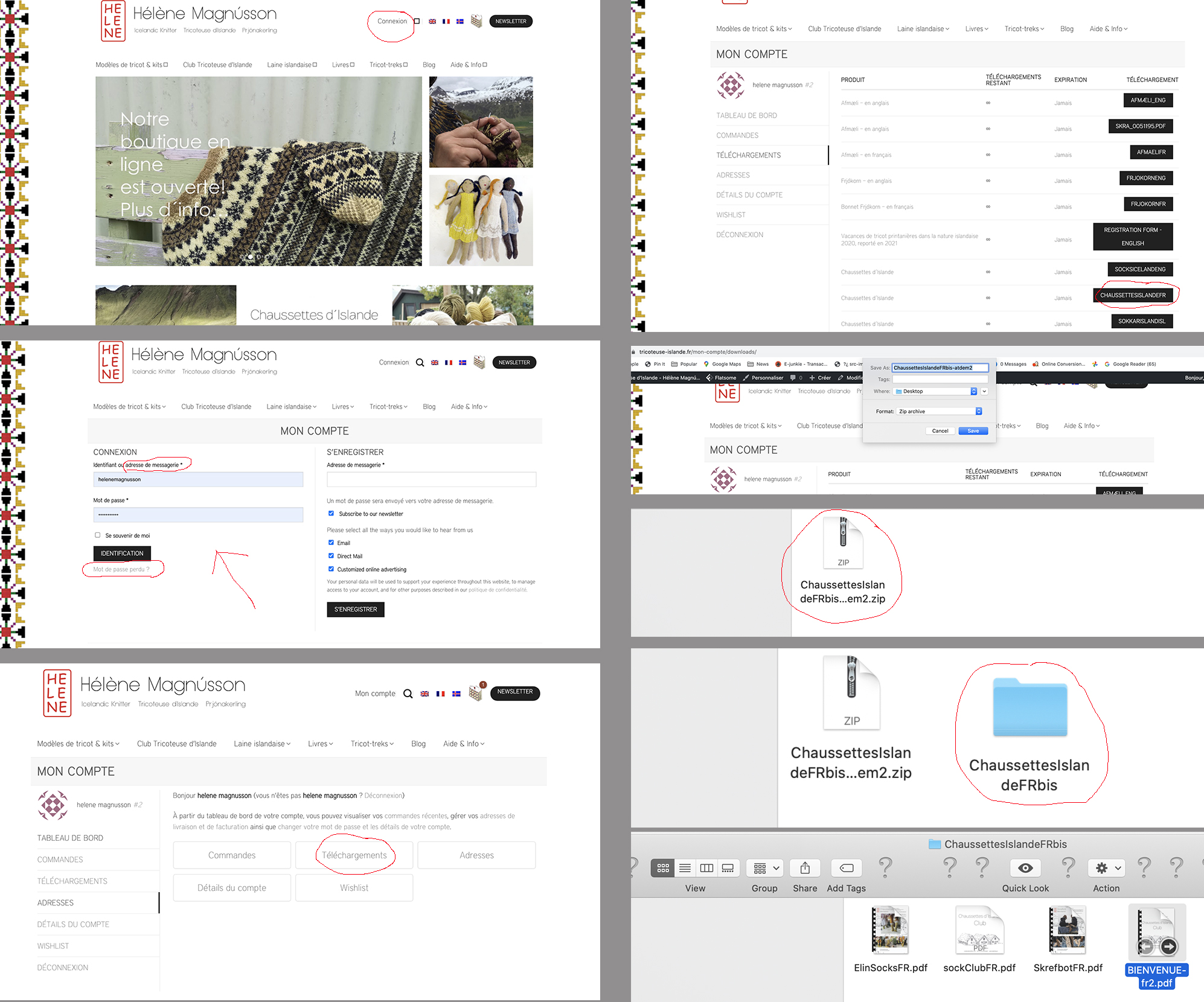
Task: Open WISHLIST in the dashboard sidebar
Action: [53, 946]
